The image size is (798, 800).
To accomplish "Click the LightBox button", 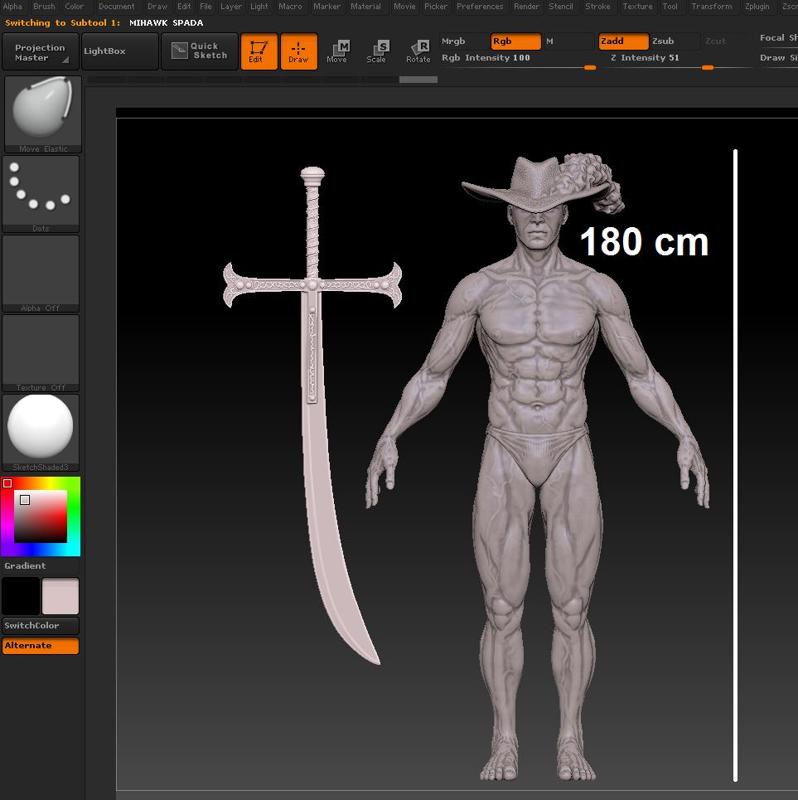I will tap(119, 51).
